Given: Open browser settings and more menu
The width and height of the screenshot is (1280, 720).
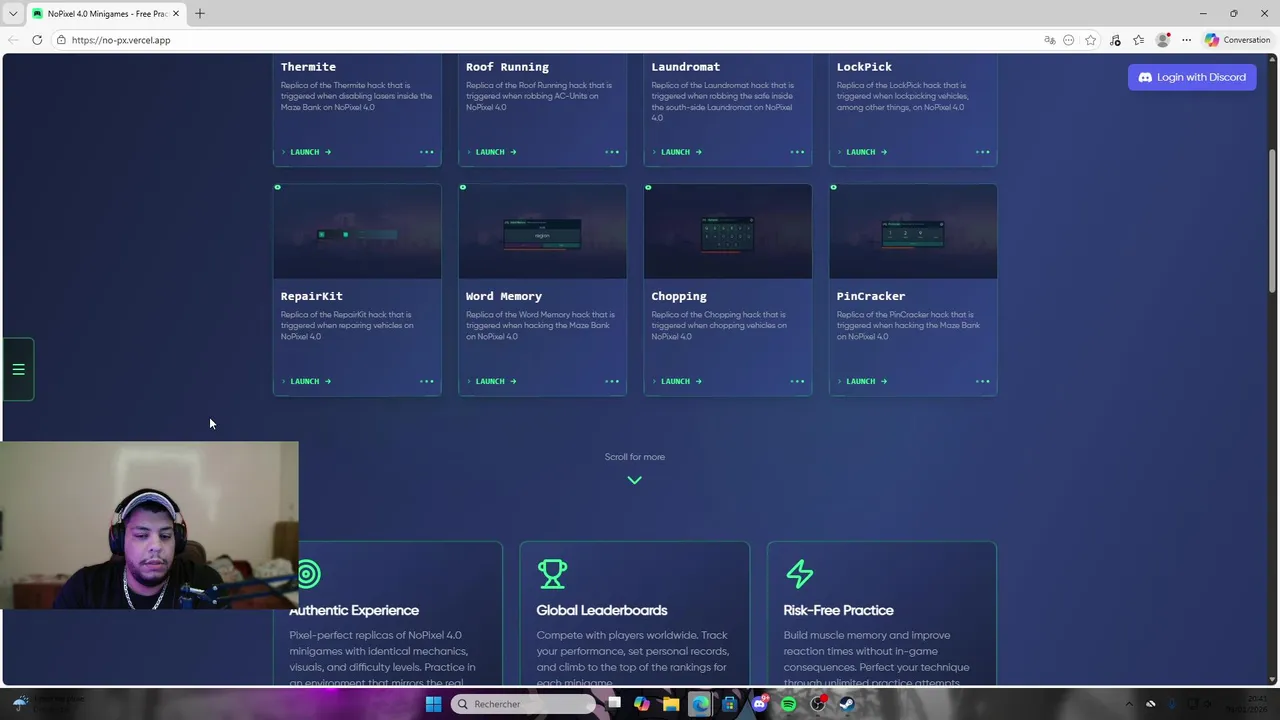Looking at the screenshot, I should [1186, 40].
